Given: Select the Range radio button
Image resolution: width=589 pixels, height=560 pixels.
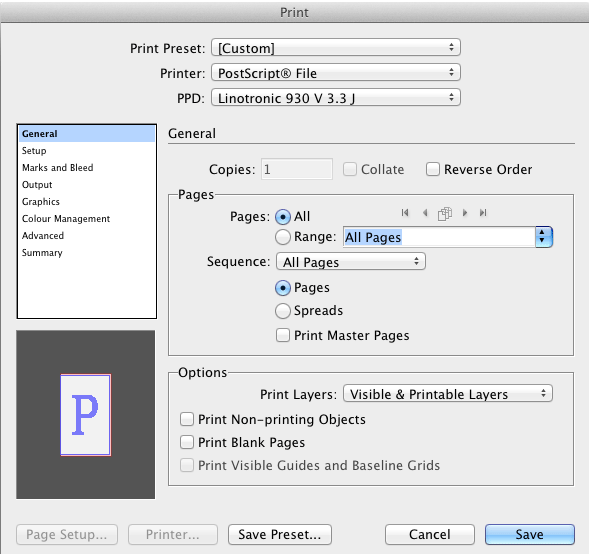Looking at the screenshot, I should (x=282, y=237).
